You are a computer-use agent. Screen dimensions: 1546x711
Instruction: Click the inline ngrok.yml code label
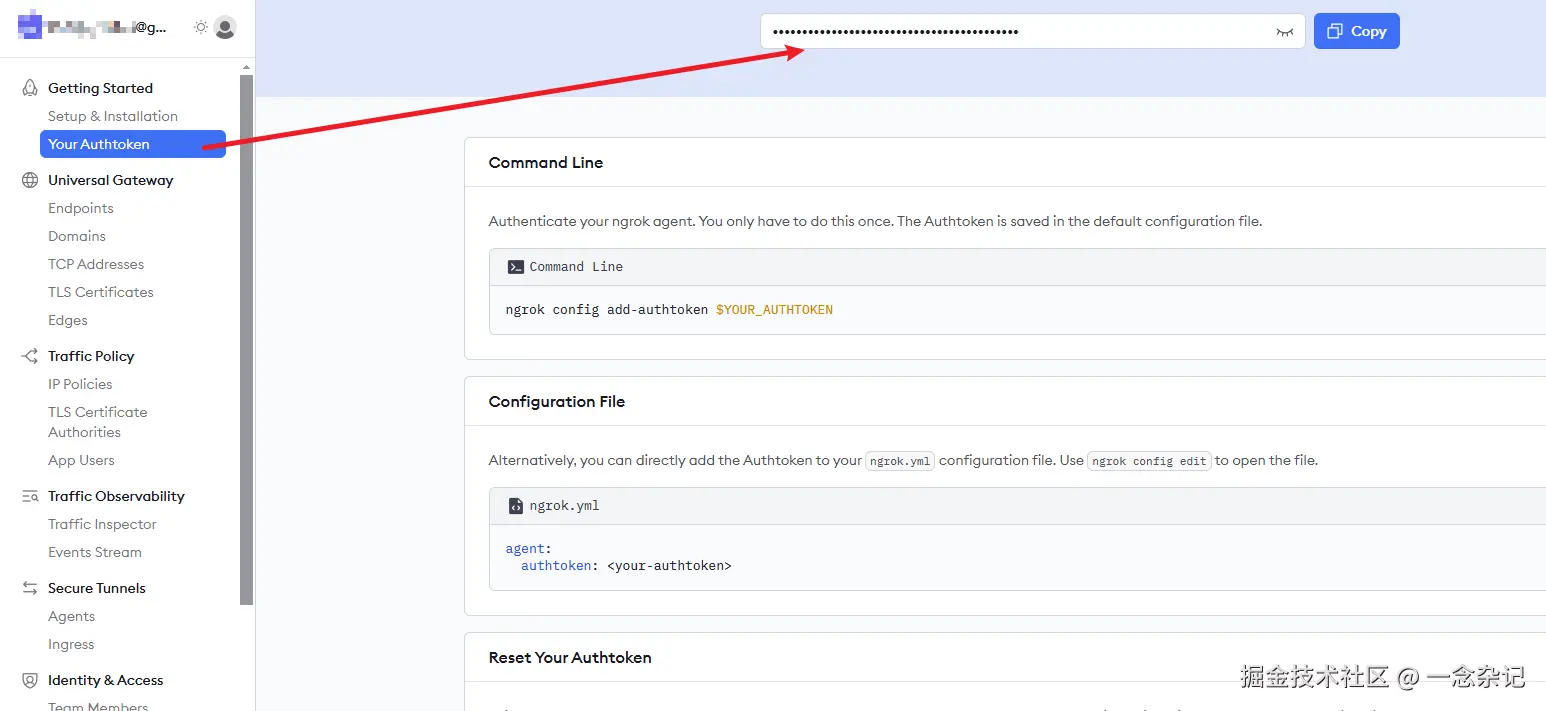point(900,461)
